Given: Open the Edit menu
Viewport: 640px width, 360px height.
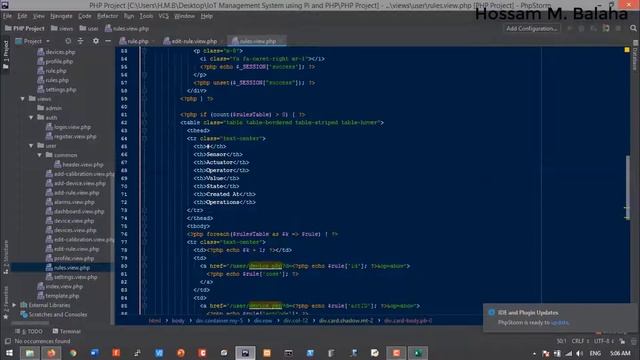Looking at the screenshot, I should pyautogui.click(x=22, y=16).
